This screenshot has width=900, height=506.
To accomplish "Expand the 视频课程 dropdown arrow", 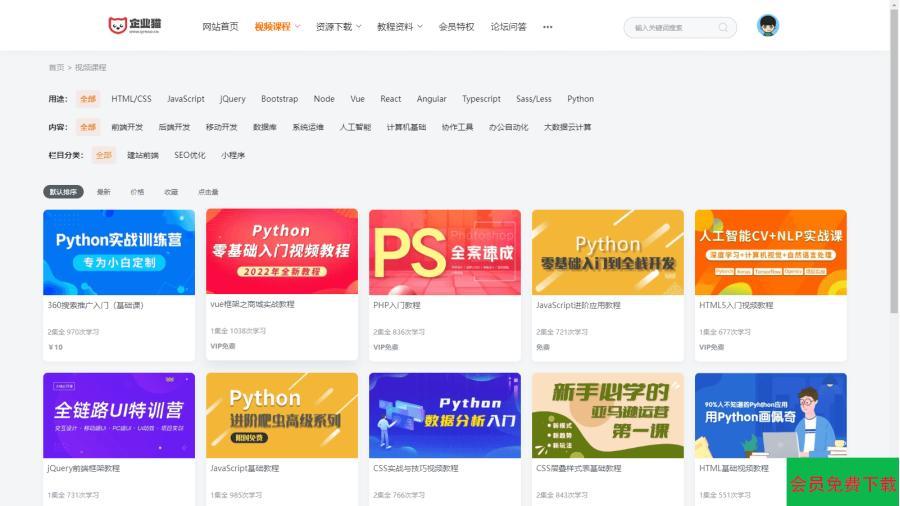I will 297,26.
